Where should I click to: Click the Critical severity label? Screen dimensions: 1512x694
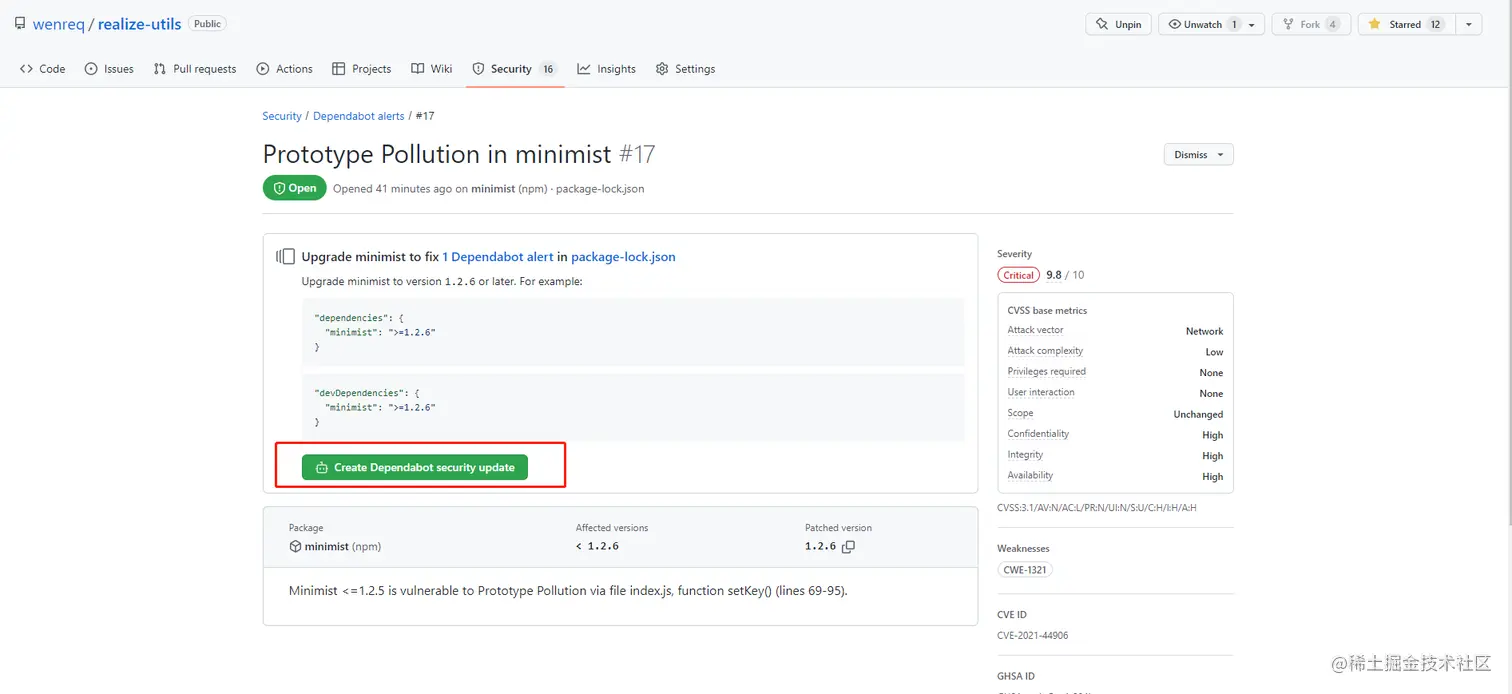pos(1018,275)
